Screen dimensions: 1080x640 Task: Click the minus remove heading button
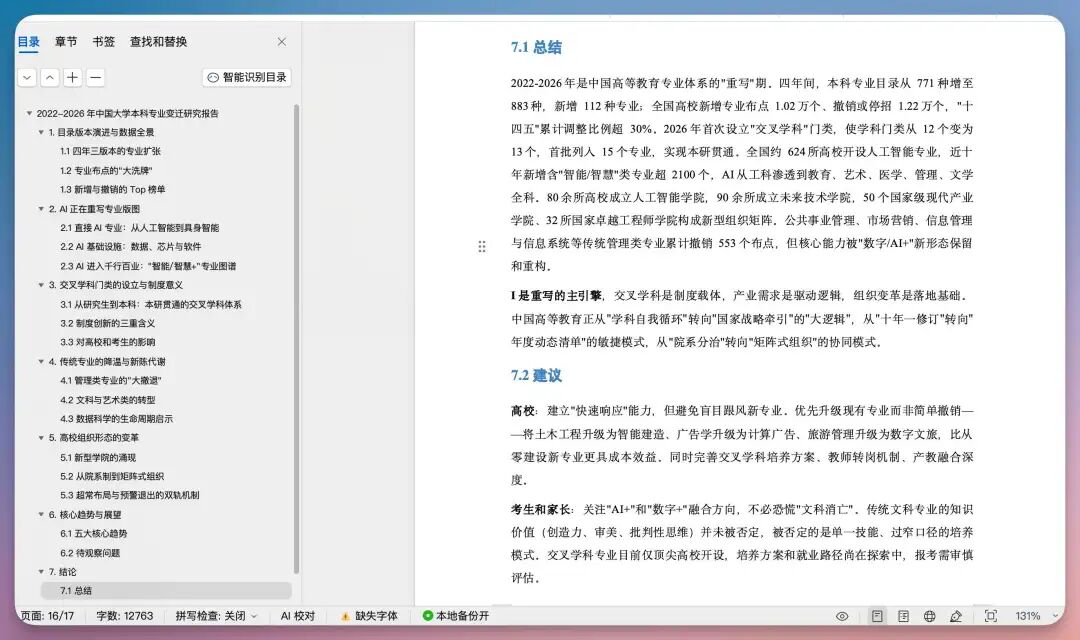pos(96,77)
